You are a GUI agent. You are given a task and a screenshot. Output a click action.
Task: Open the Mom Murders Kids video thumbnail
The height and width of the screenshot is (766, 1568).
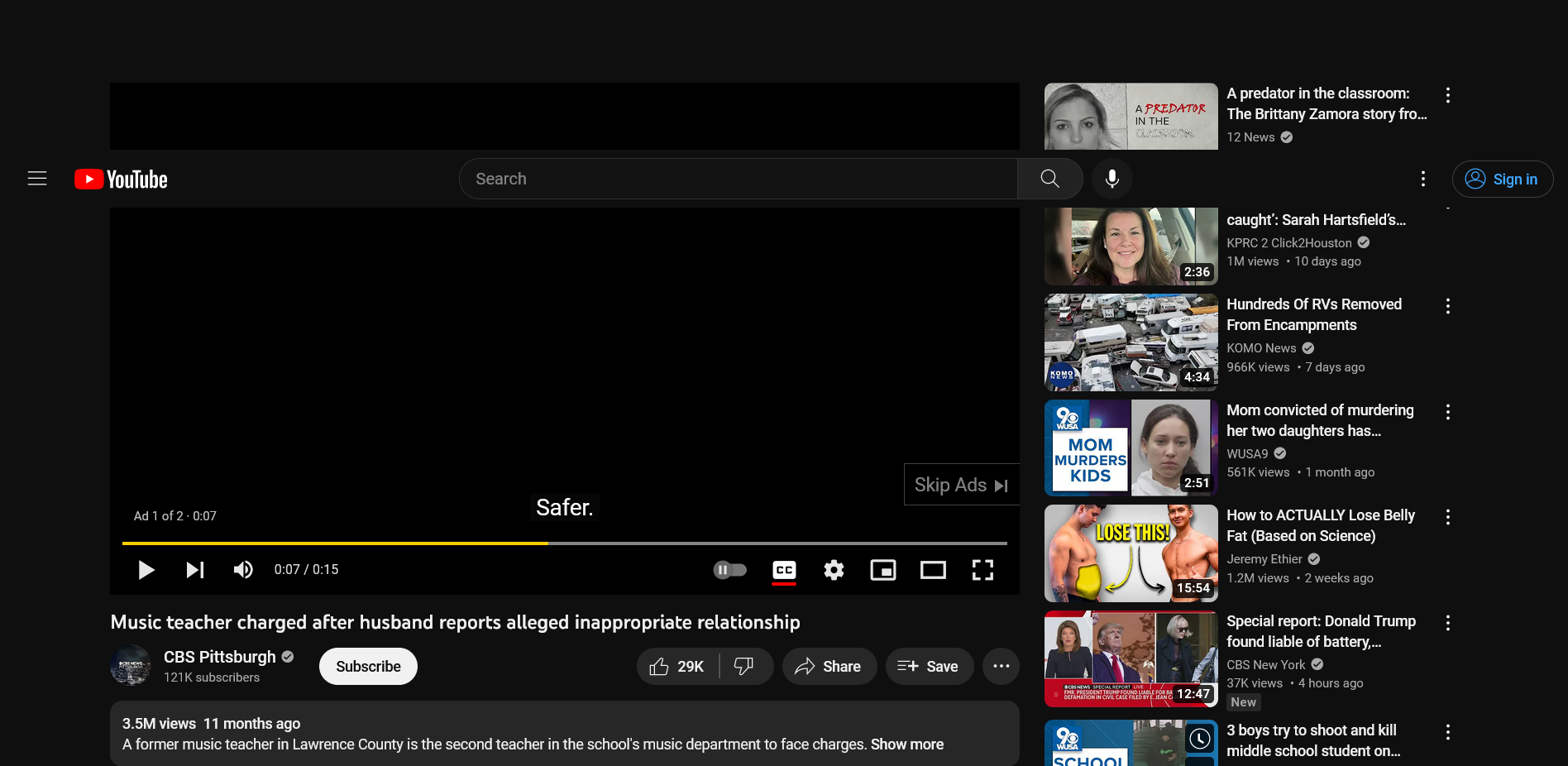pos(1130,448)
